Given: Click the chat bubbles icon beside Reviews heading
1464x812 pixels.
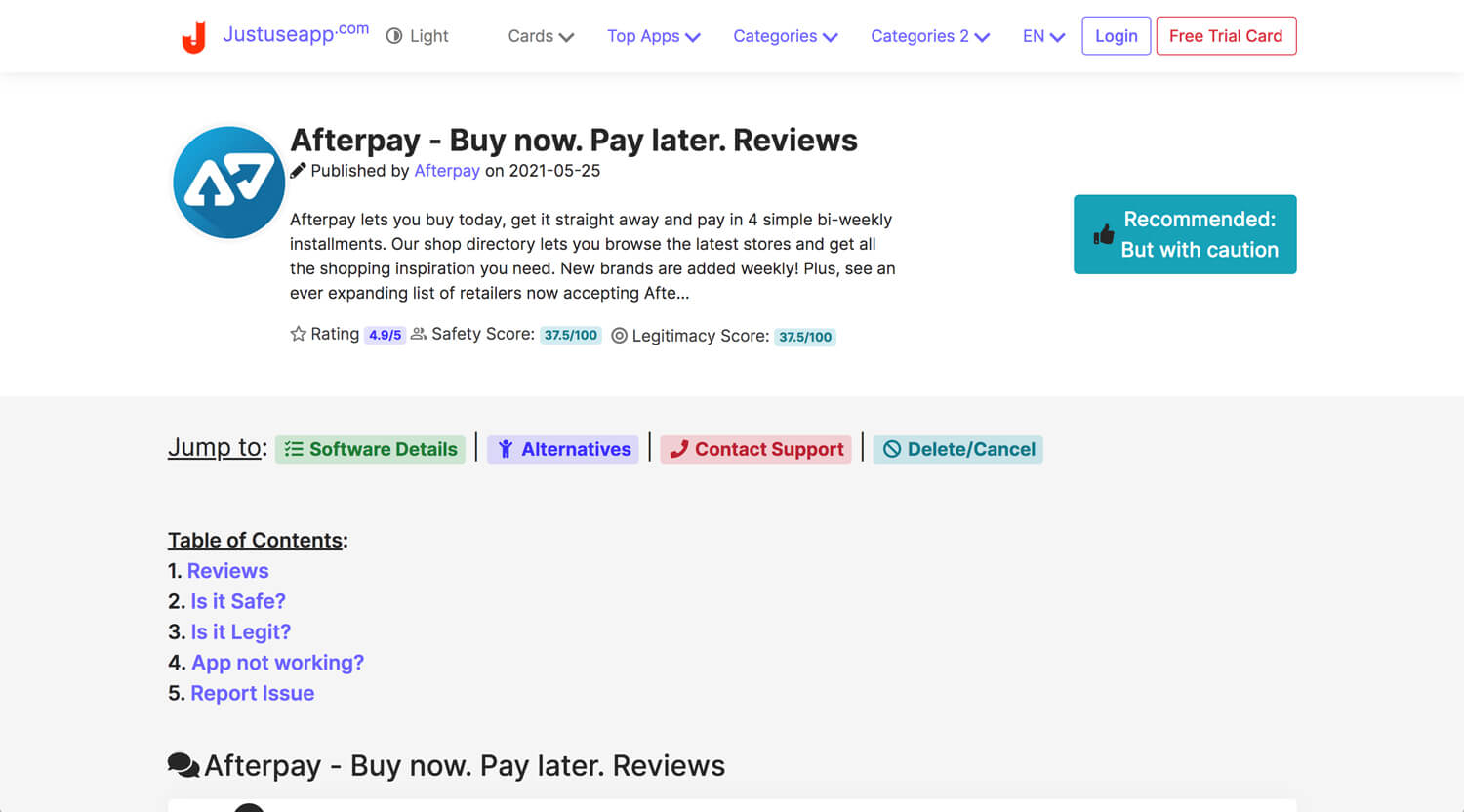Looking at the screenshot, I should point(183,765).
